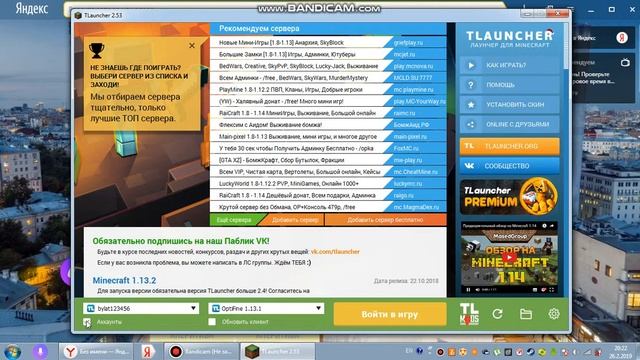Click the share icon beside Online с друзьями
Screen dimensions: 640x360
click(x=471, y=124)
